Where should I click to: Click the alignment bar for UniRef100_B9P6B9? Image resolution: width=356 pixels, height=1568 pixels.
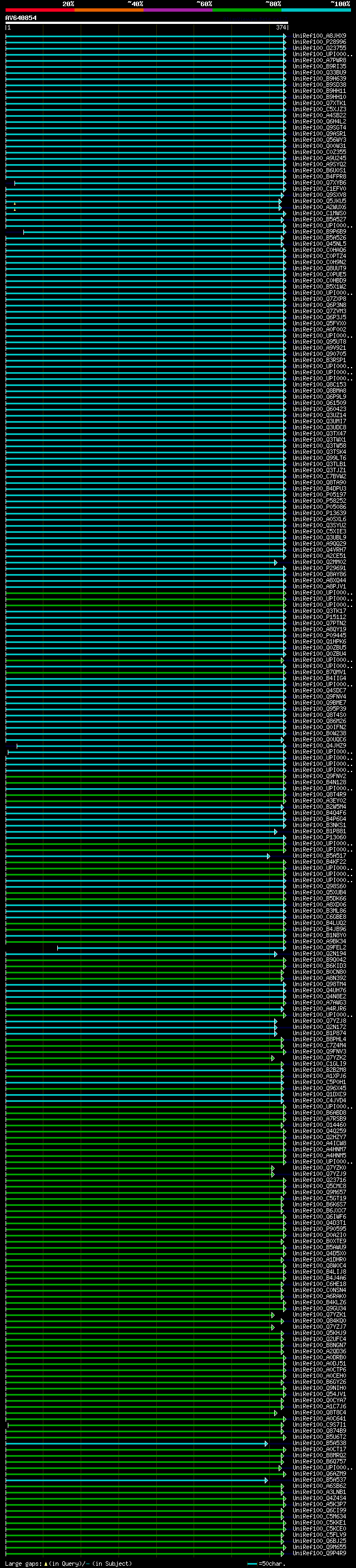click(155, 232)
